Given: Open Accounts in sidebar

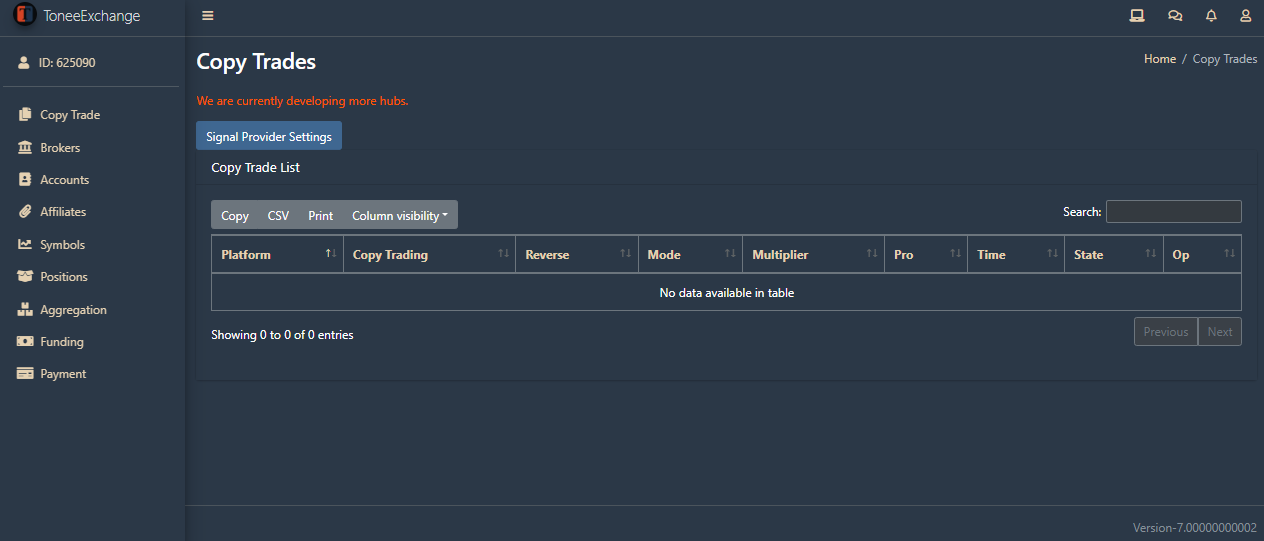Looking at the screenshot, I should (64, 179).
